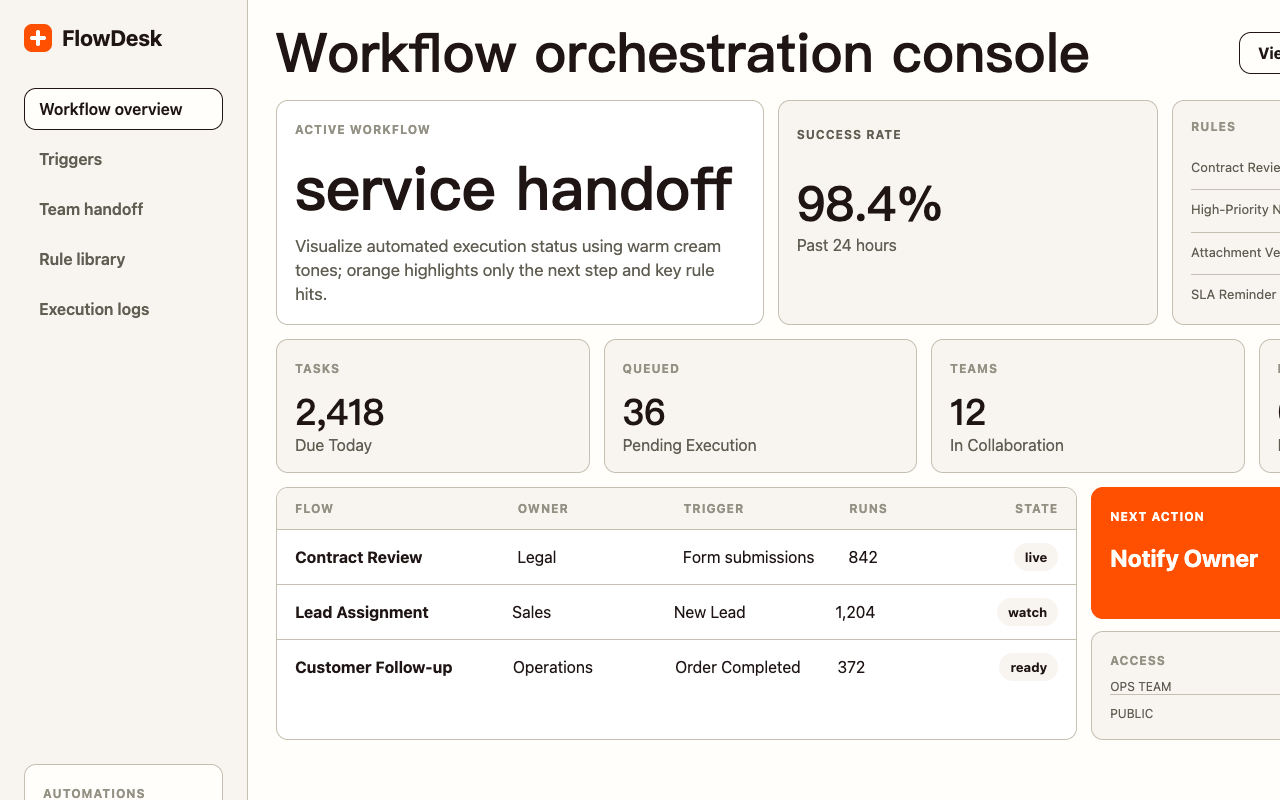The image size is (1280, 800).
Task: Click the Operations owner cell
Action: point(553,667)
